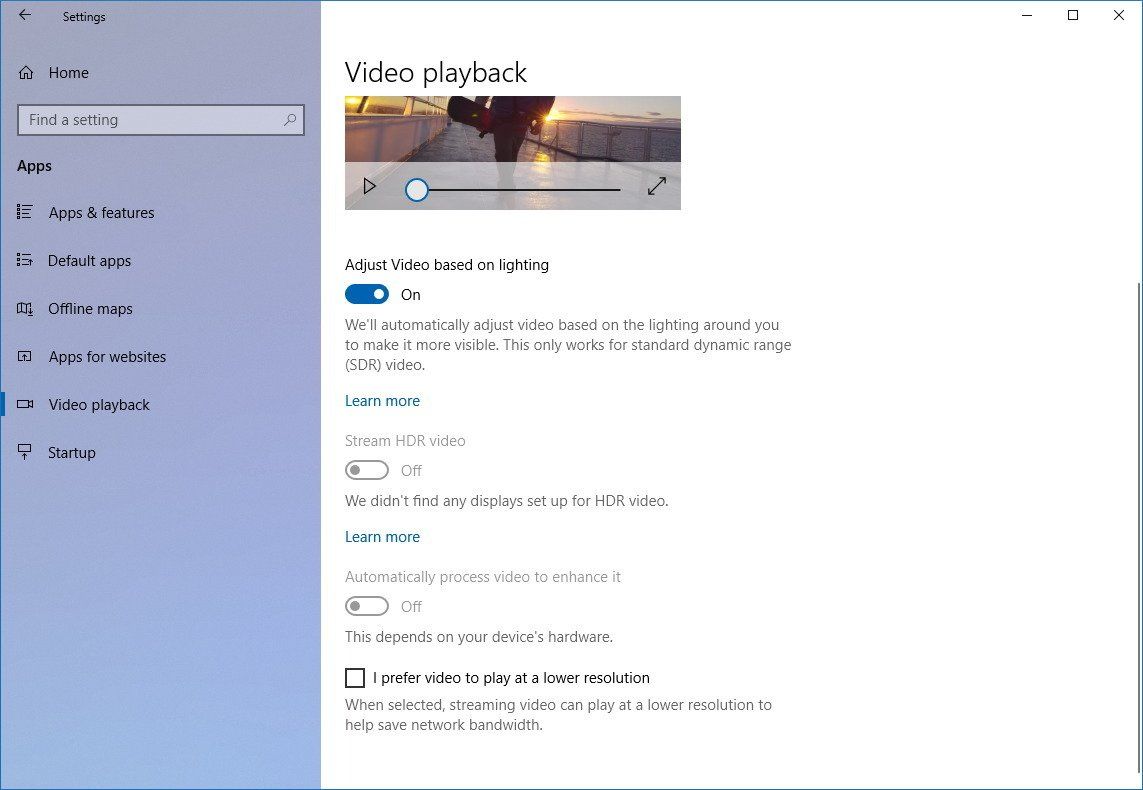This screenshot has width=1143, height=790.
Task: Click the Home icon in the sidebar
Action: click(24, 72)
